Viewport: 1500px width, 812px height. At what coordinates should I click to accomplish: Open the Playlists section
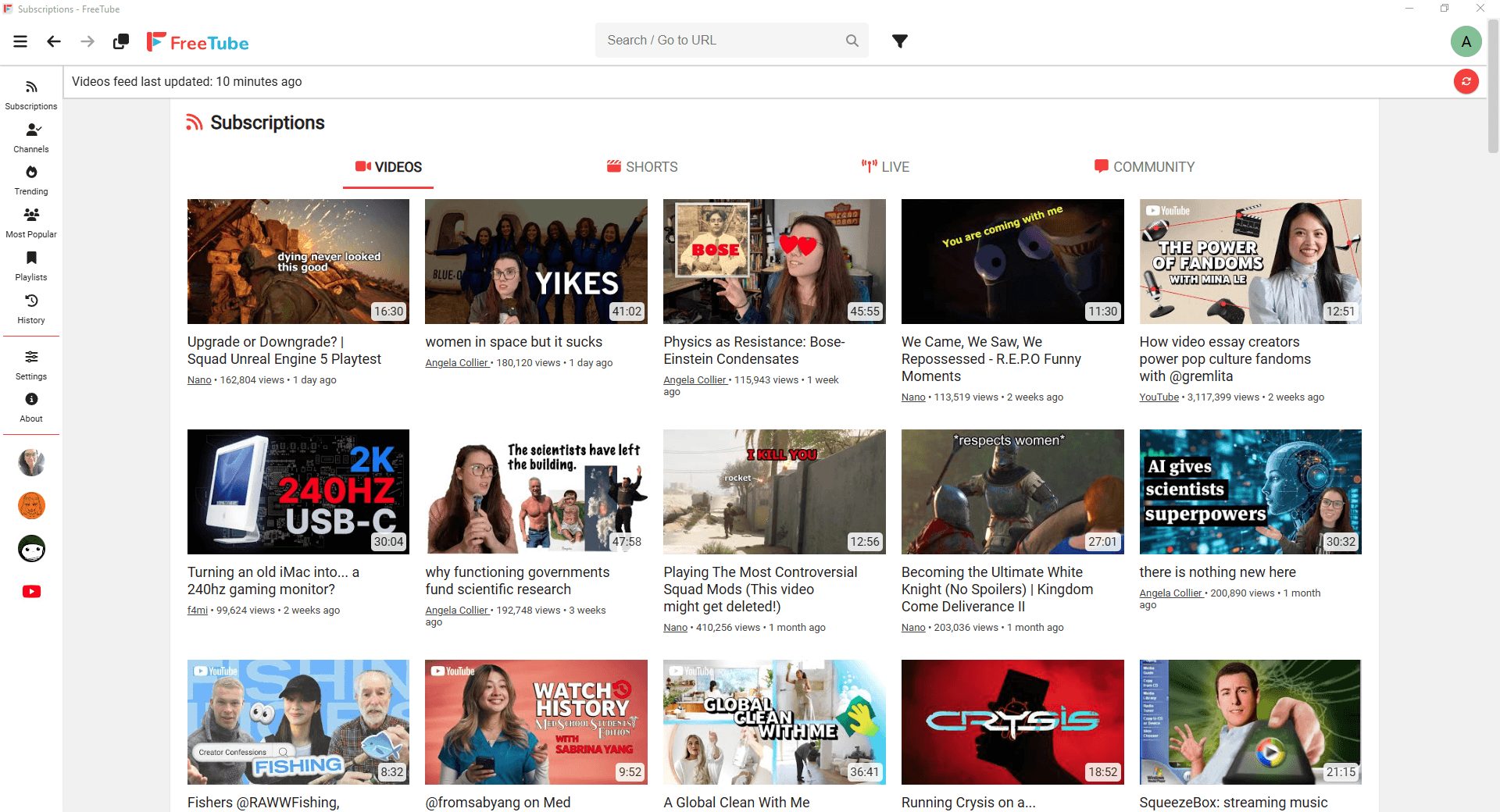[x=31, y=265]
